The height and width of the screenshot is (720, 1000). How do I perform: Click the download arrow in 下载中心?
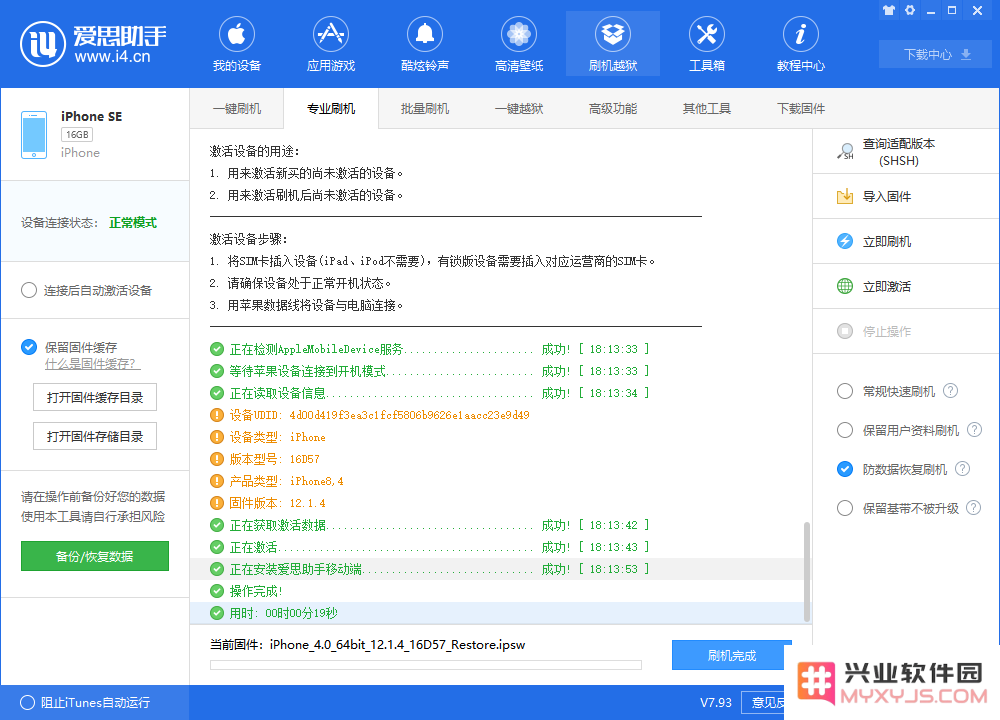tap(966, 54)
